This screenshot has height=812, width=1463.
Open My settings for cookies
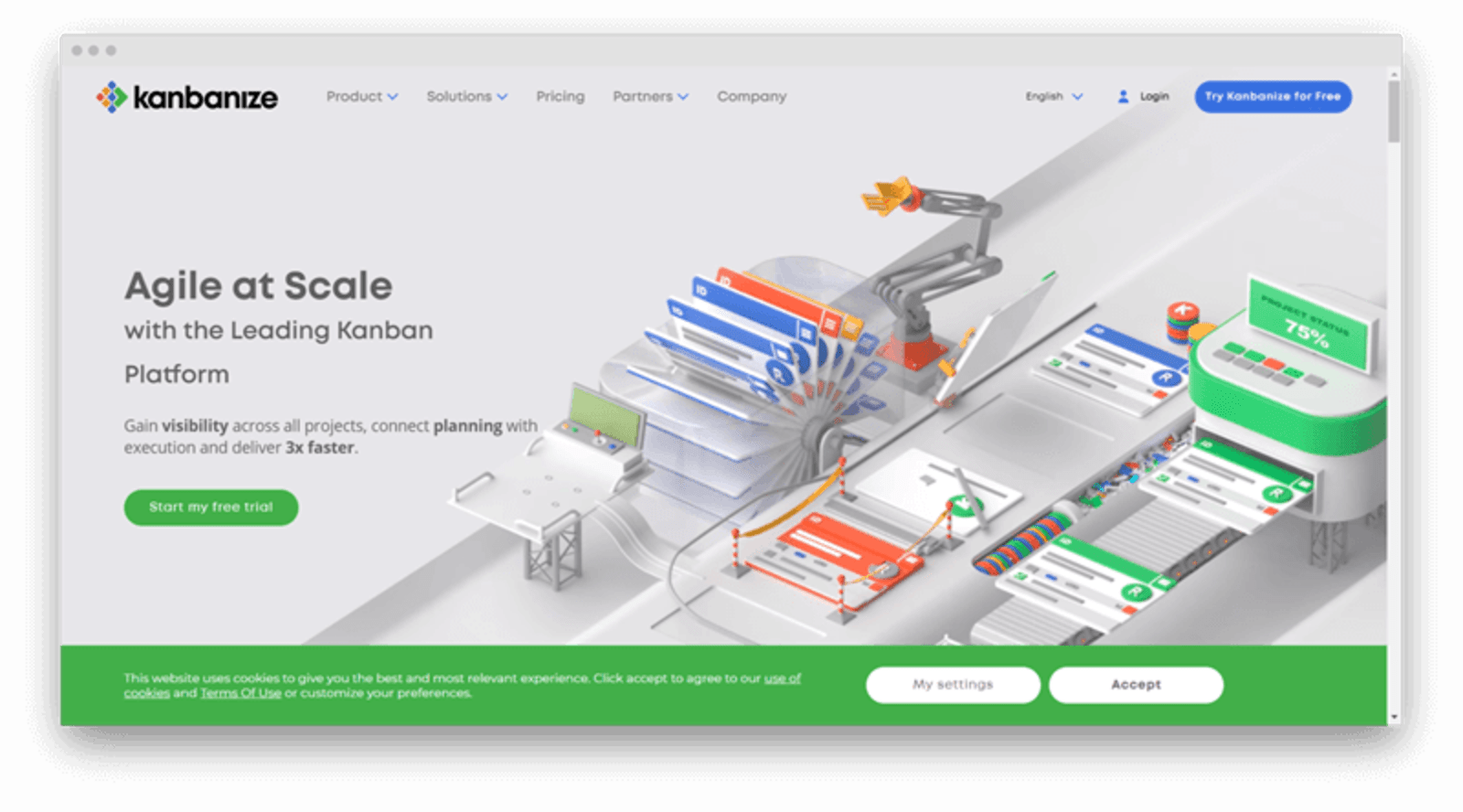tap(953, 684)
